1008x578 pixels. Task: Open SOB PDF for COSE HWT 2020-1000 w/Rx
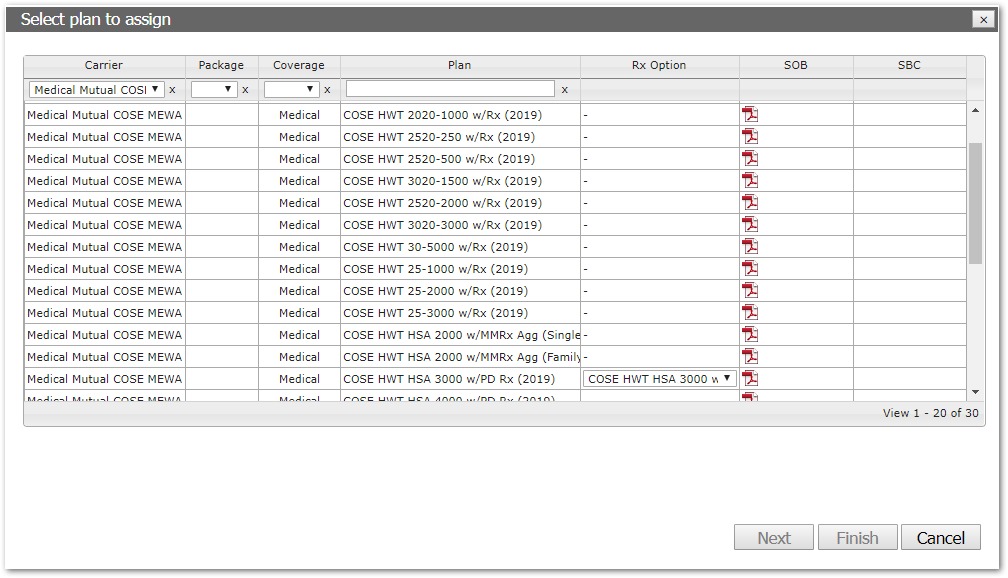click(750, 114)
